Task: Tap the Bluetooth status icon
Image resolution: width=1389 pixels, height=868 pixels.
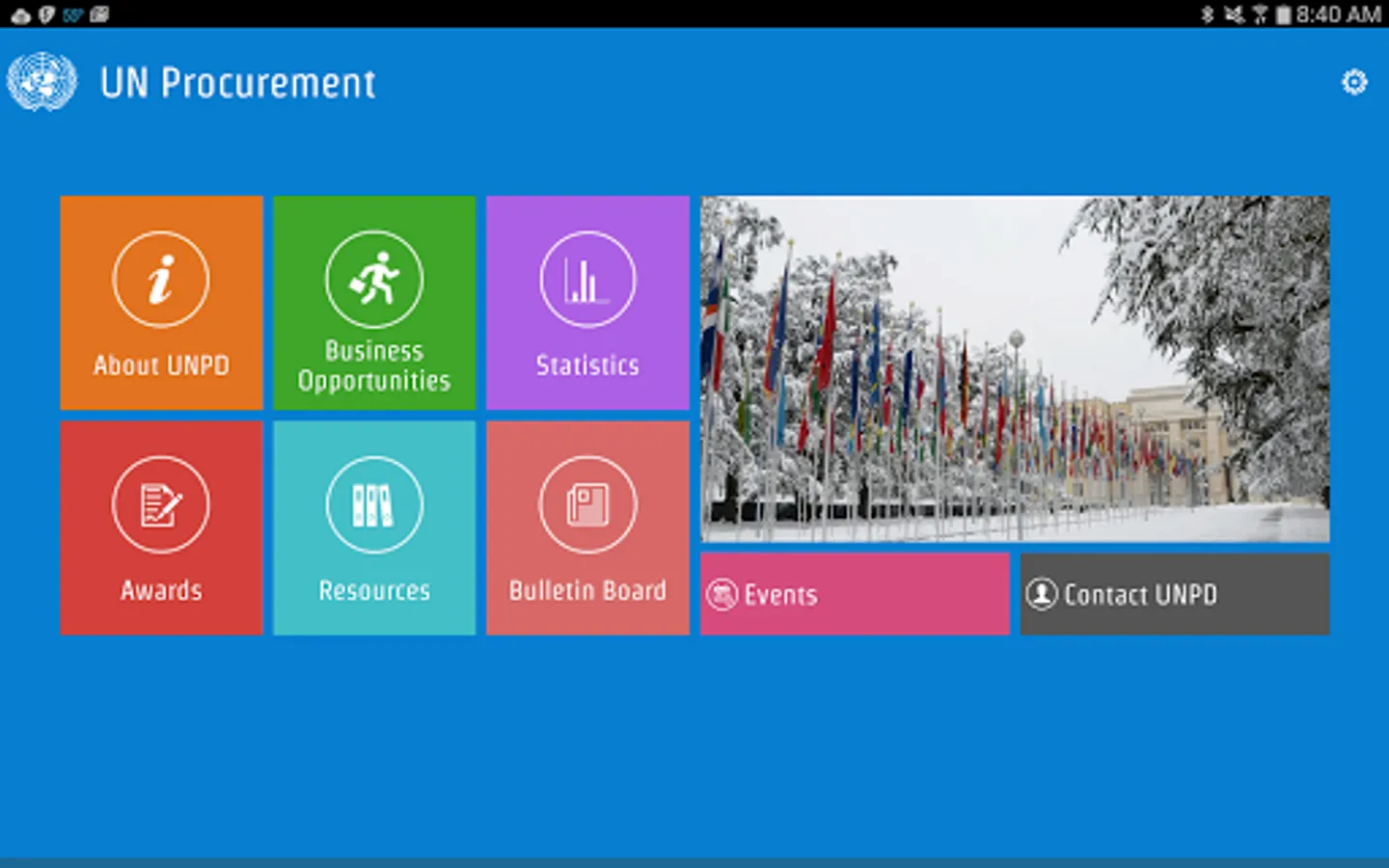Action: coord(1207,14)
